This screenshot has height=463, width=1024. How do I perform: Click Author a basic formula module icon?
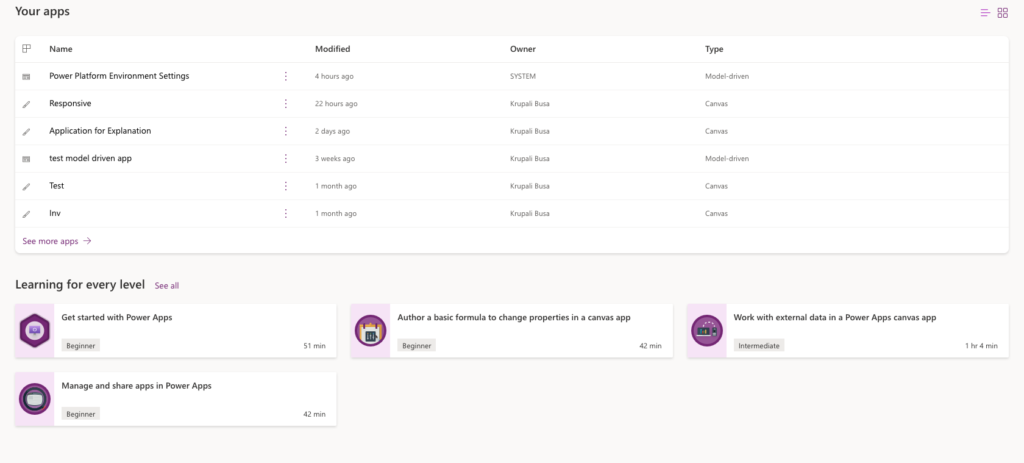[x=370, y=331]
